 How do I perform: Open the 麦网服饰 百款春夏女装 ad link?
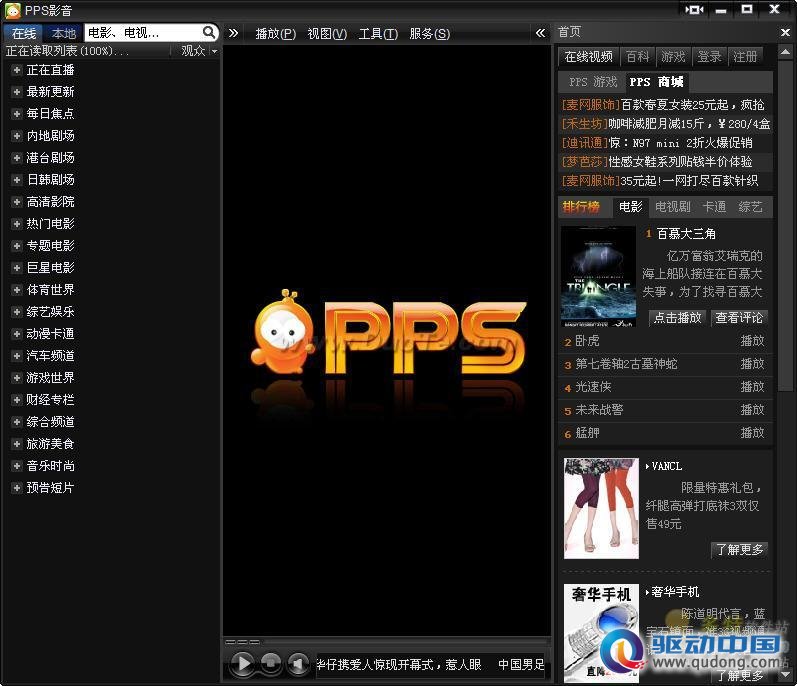coord(663,105)
